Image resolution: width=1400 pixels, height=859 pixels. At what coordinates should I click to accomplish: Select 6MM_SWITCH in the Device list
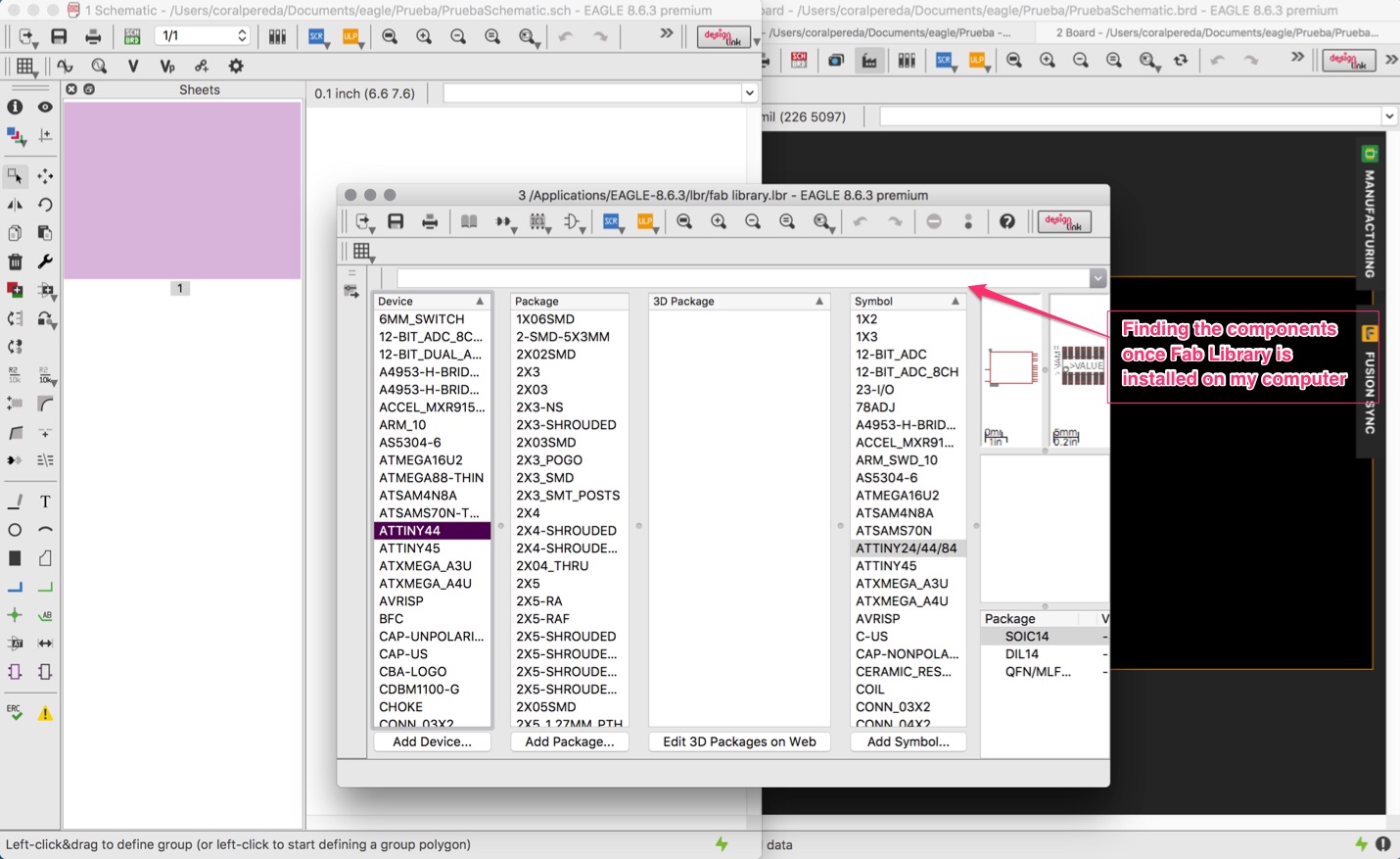click(432, 319)
